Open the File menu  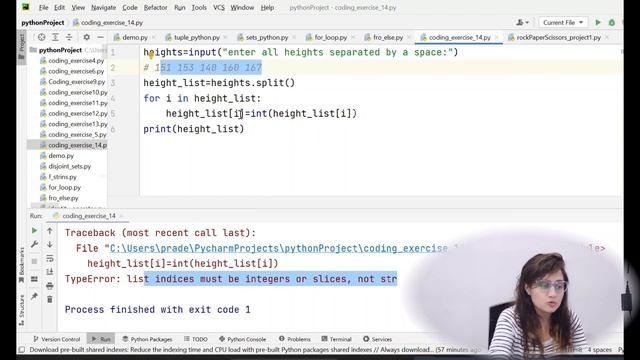43,7
